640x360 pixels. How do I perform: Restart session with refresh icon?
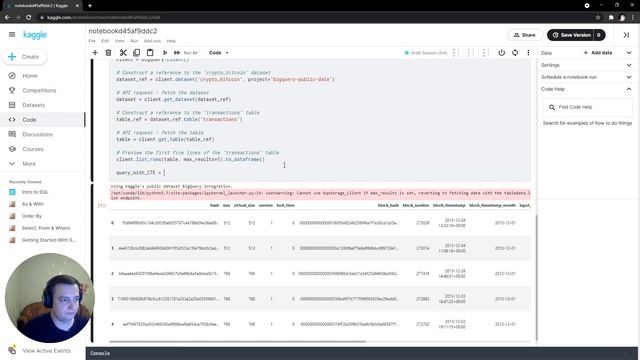pos(515,53)
